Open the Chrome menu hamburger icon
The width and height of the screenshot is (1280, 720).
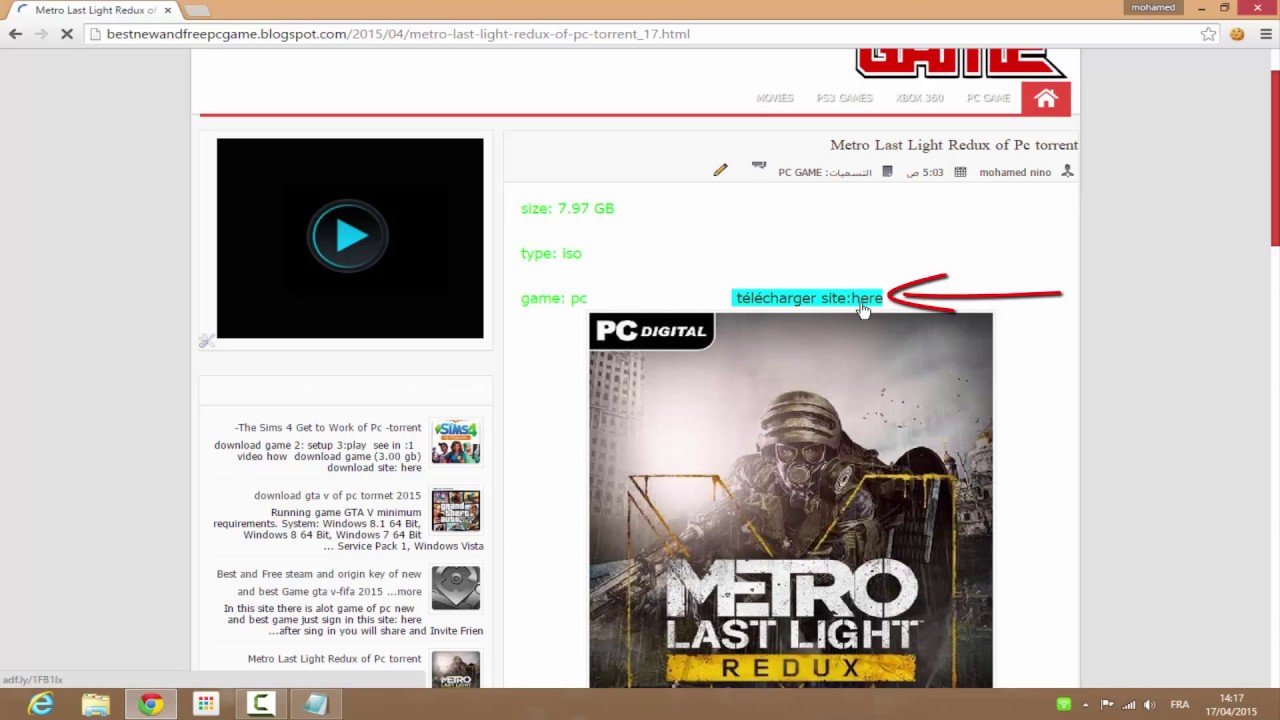[1264, 34]
